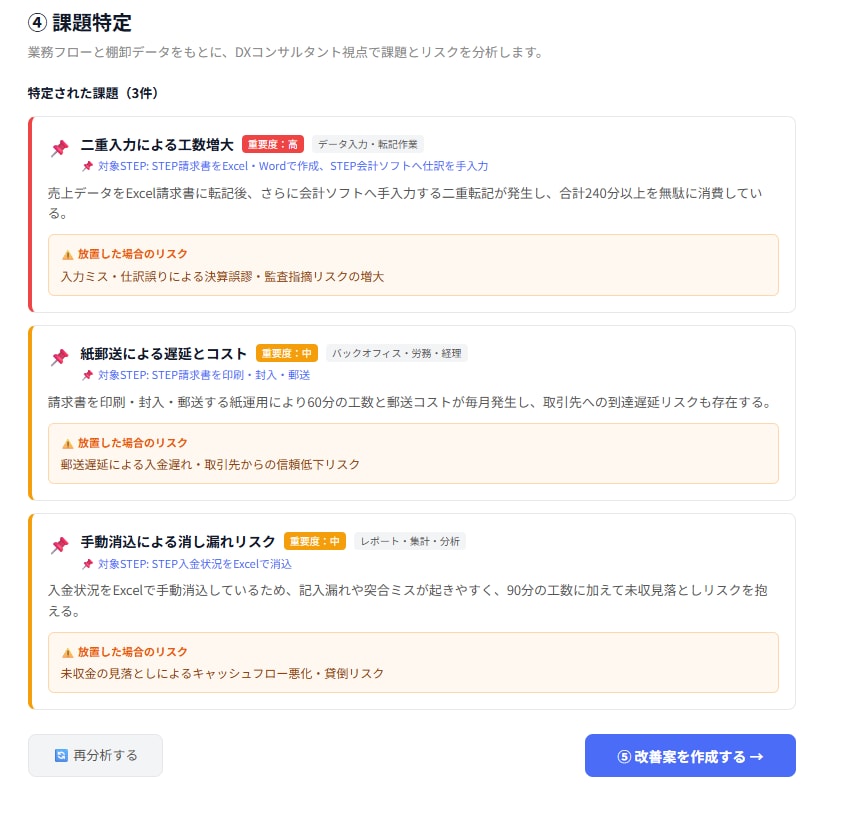
Task: Open link 対象STEP: STEP請求書を印刷・封入・郵送
Action: tap(204, 375)
